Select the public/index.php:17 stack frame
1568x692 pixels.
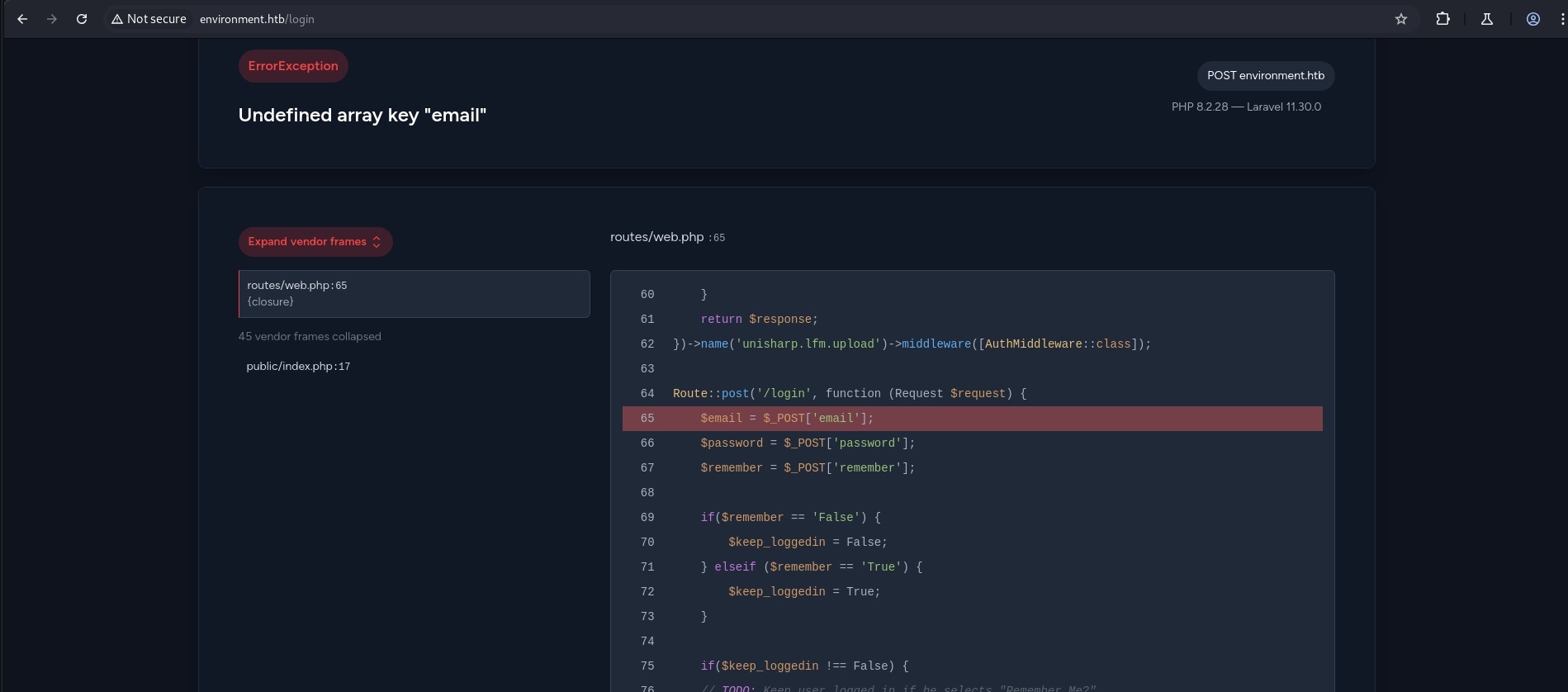pyautogui.click(x=298, y=367)
